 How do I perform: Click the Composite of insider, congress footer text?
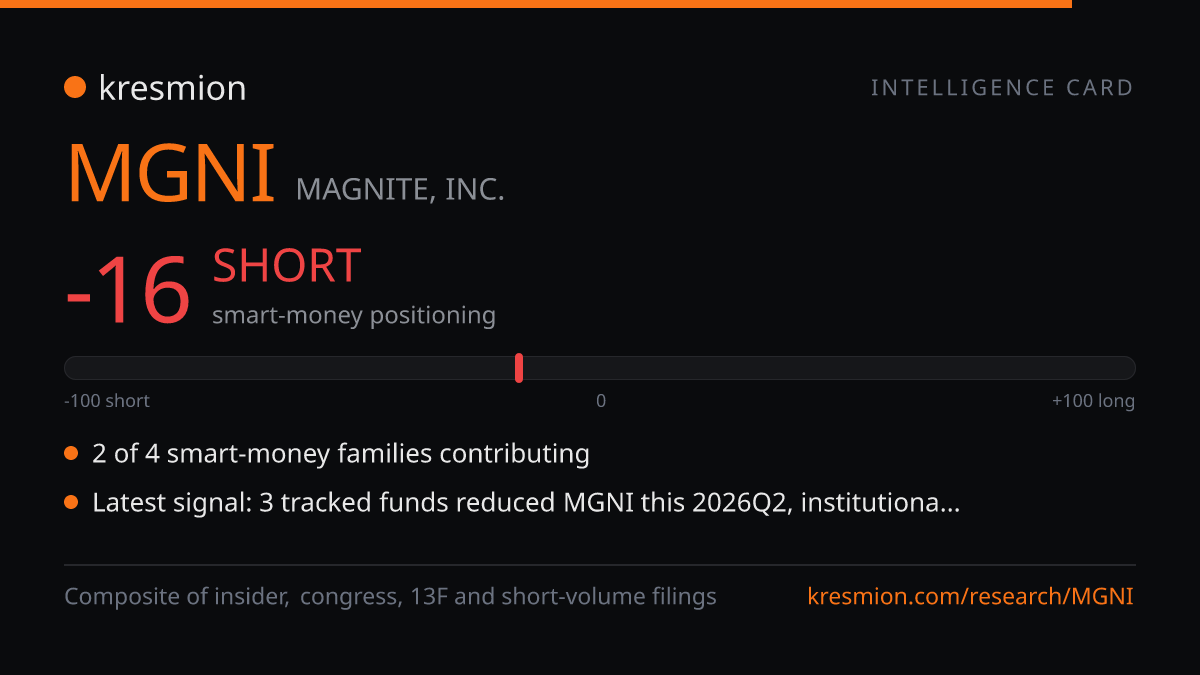[x=390, y=597]
